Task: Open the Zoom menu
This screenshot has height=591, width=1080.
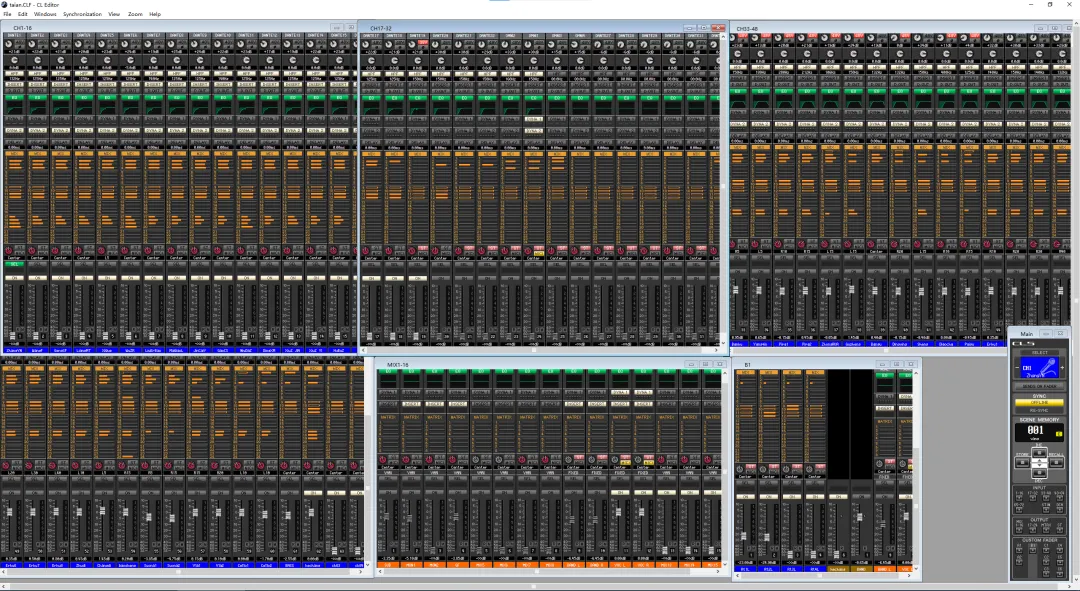Action: [135, 14]
